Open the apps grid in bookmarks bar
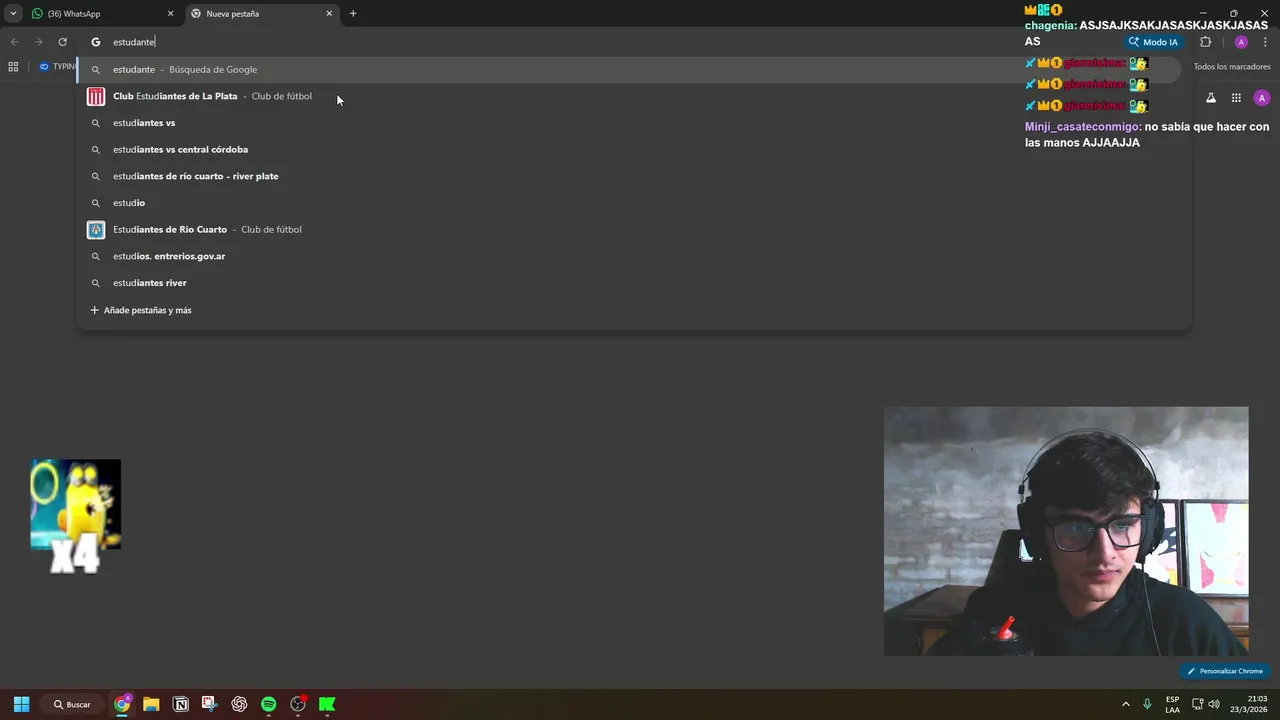 click(x=13, y=67)
